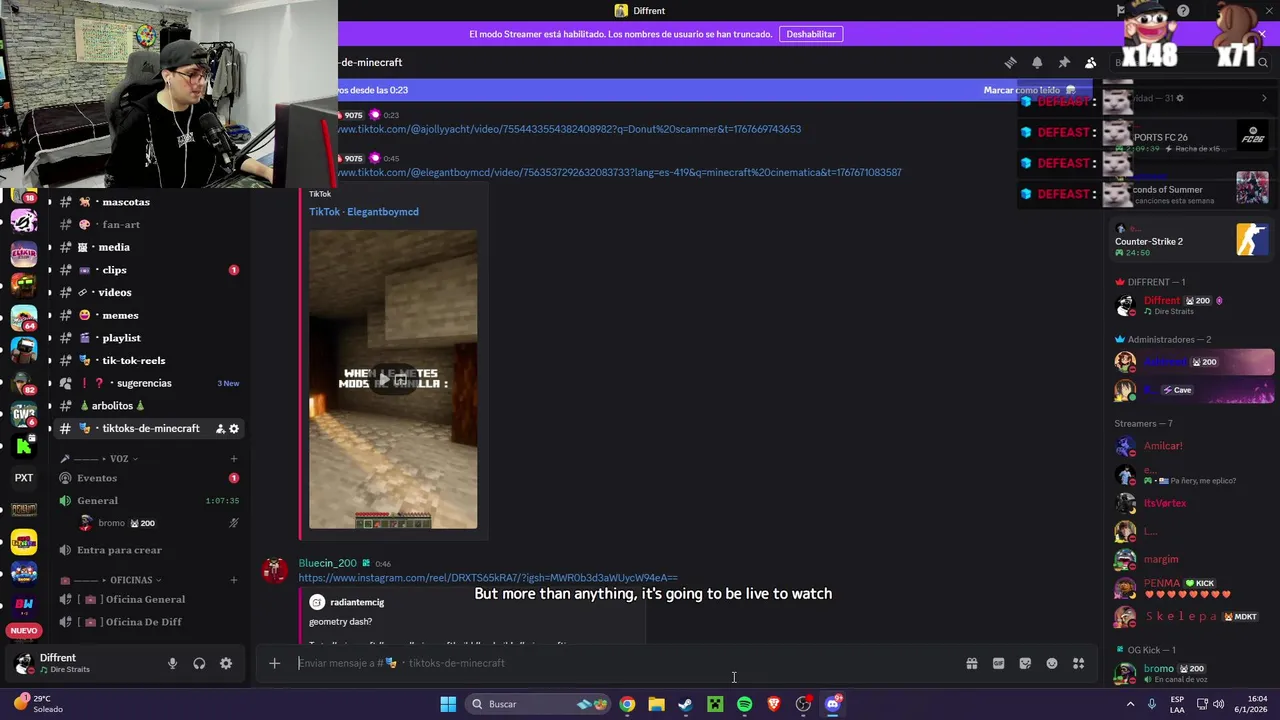Open the media channel
This screenshot has width=1280, height=720.
click(148, 247)
